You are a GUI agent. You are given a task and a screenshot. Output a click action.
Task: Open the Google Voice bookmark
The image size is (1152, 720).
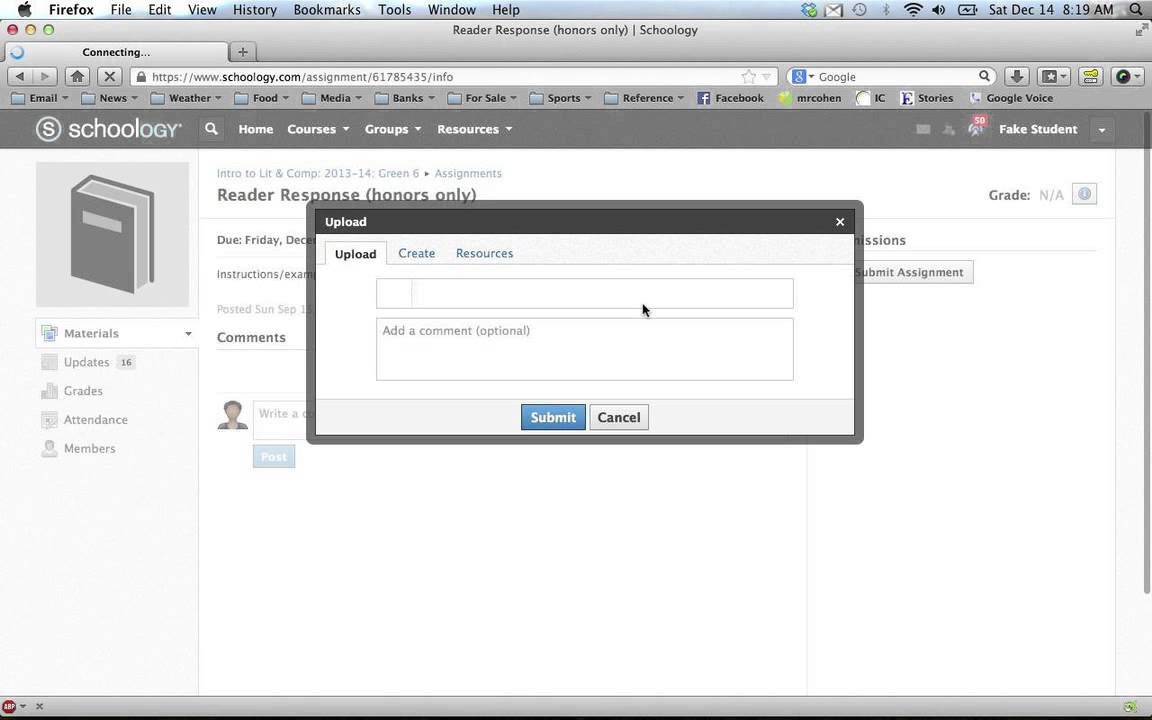pos(1012,98)
